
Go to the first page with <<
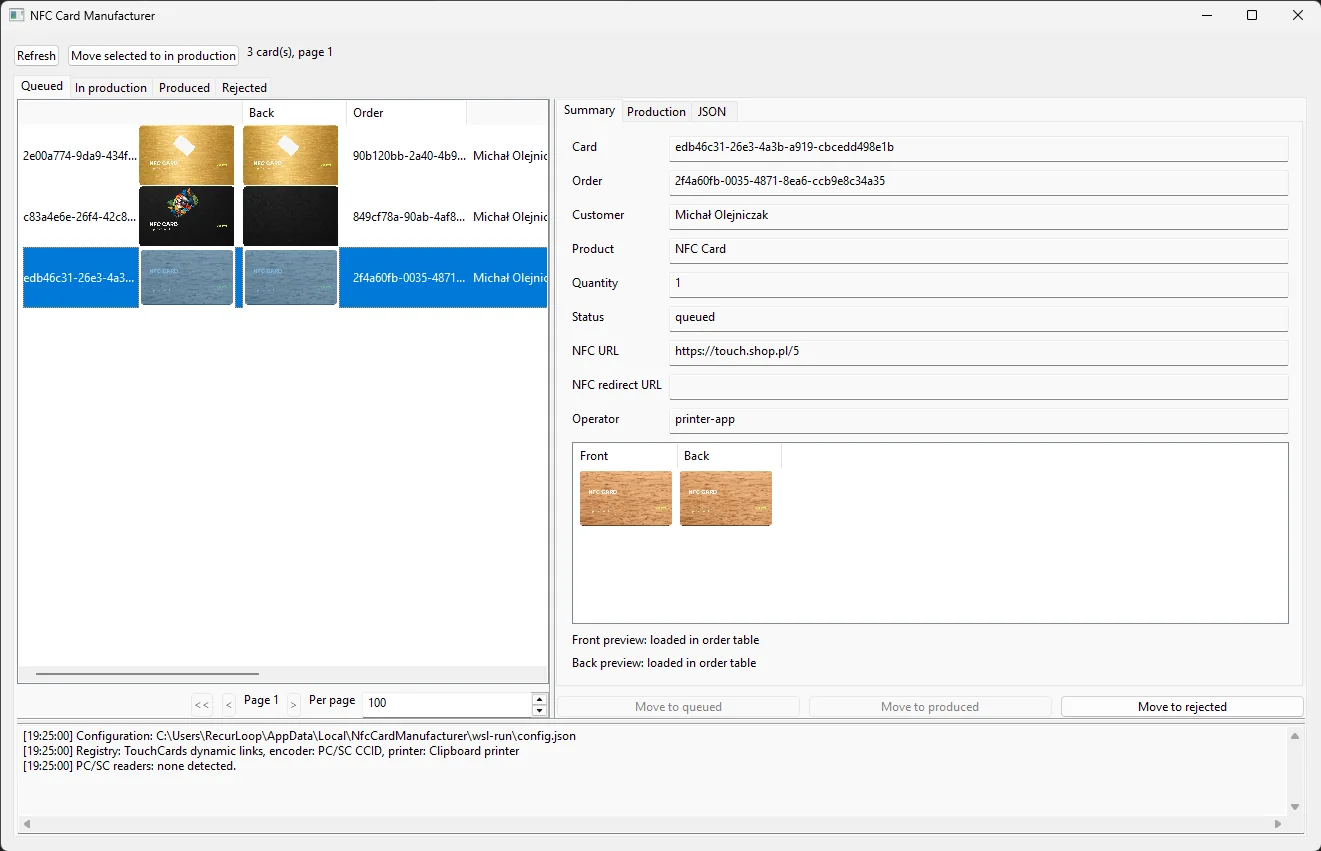[x=202, y=705]
